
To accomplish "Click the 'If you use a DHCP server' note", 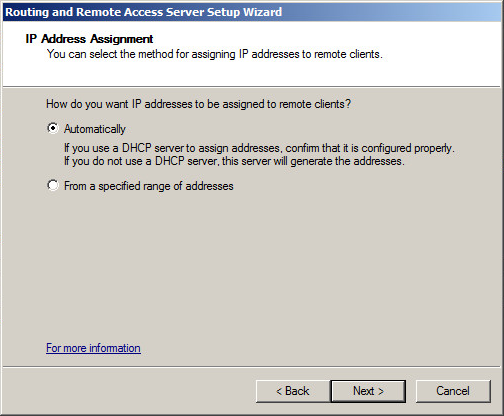I will (x=259, y=148).
